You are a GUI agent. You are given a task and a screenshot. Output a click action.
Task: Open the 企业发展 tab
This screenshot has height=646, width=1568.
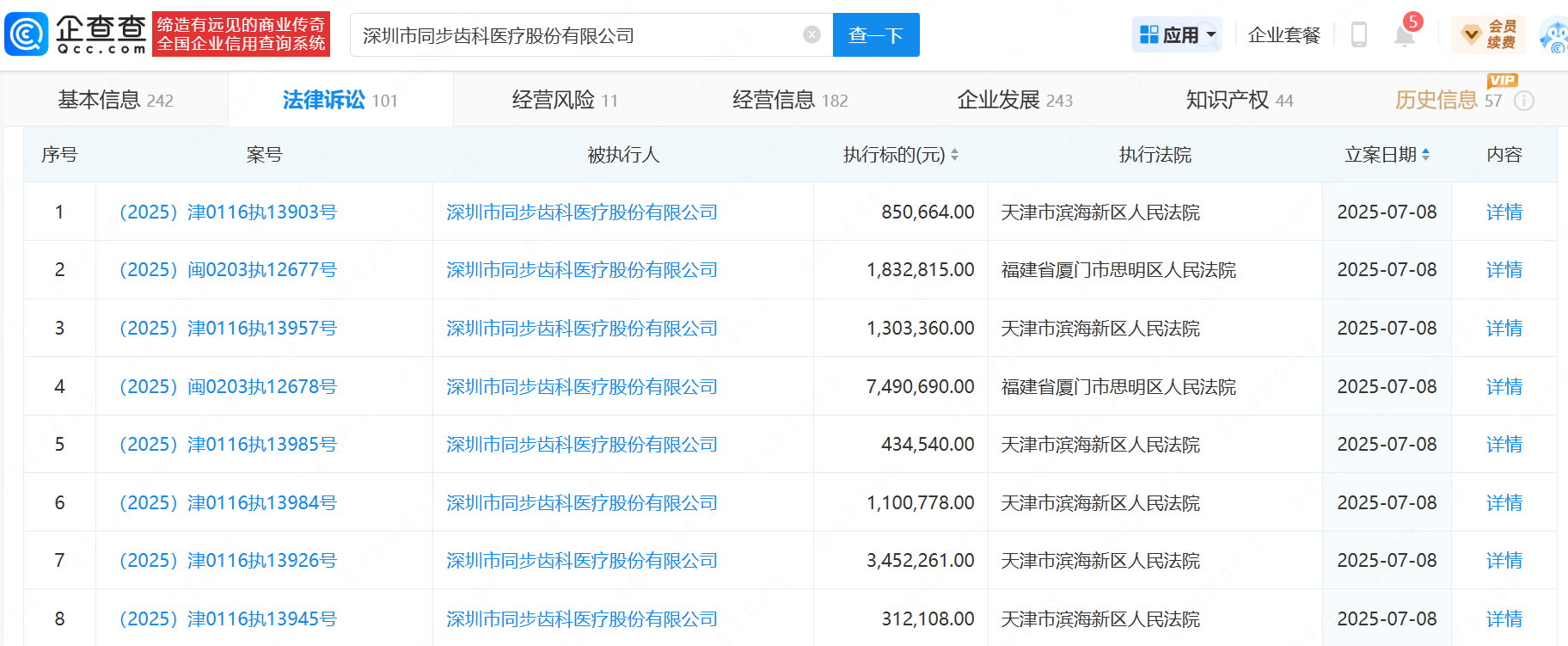point(1014,100)
